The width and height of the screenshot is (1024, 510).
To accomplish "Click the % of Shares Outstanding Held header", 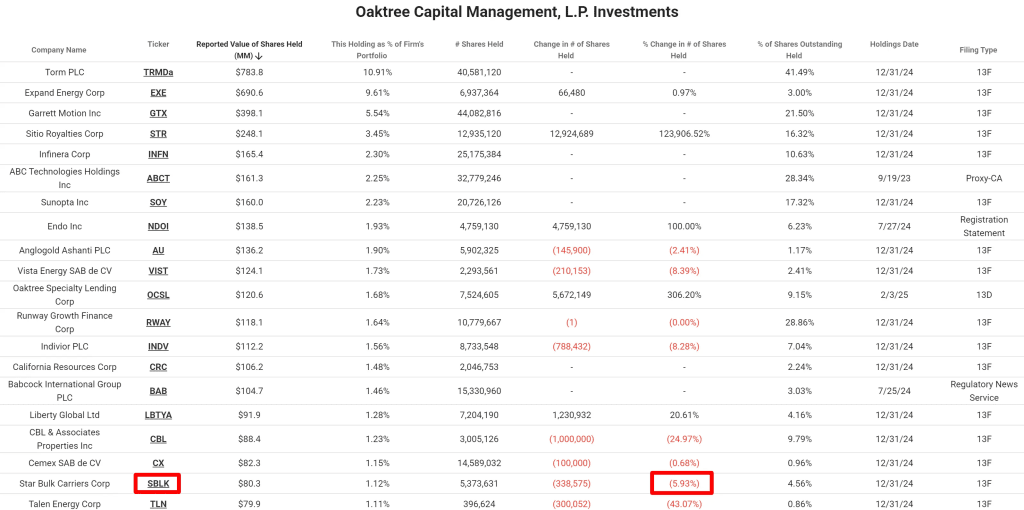I will pyautogui.click(x=799, y=50).
